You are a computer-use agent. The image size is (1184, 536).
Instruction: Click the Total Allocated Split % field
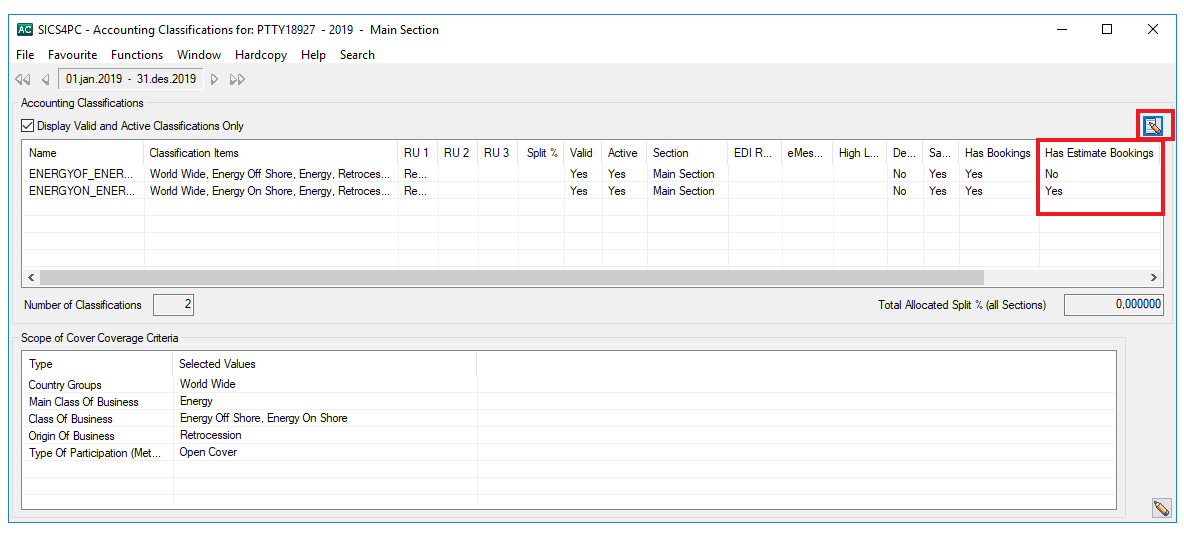point(1113,305)
